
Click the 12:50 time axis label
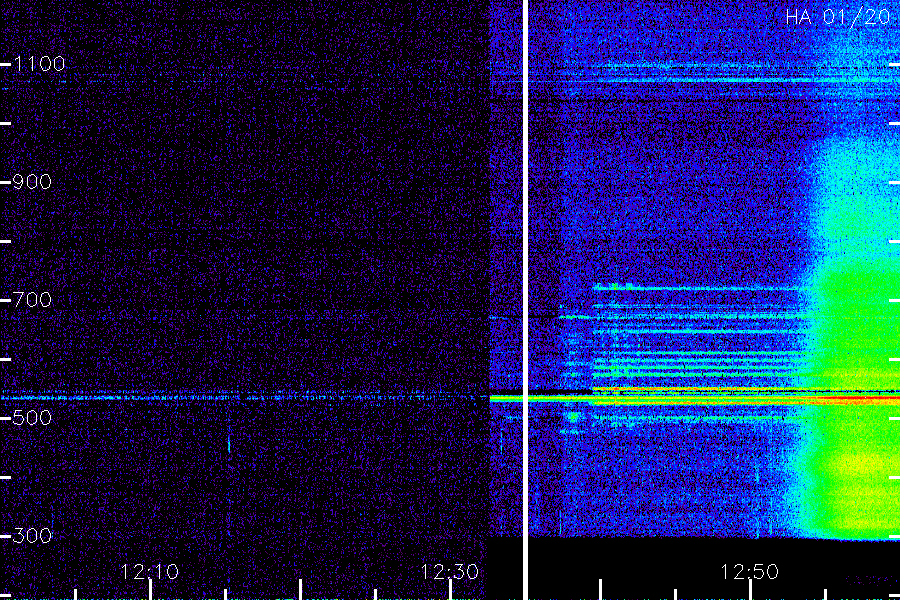pyautogui.click(x=749, y=572)
